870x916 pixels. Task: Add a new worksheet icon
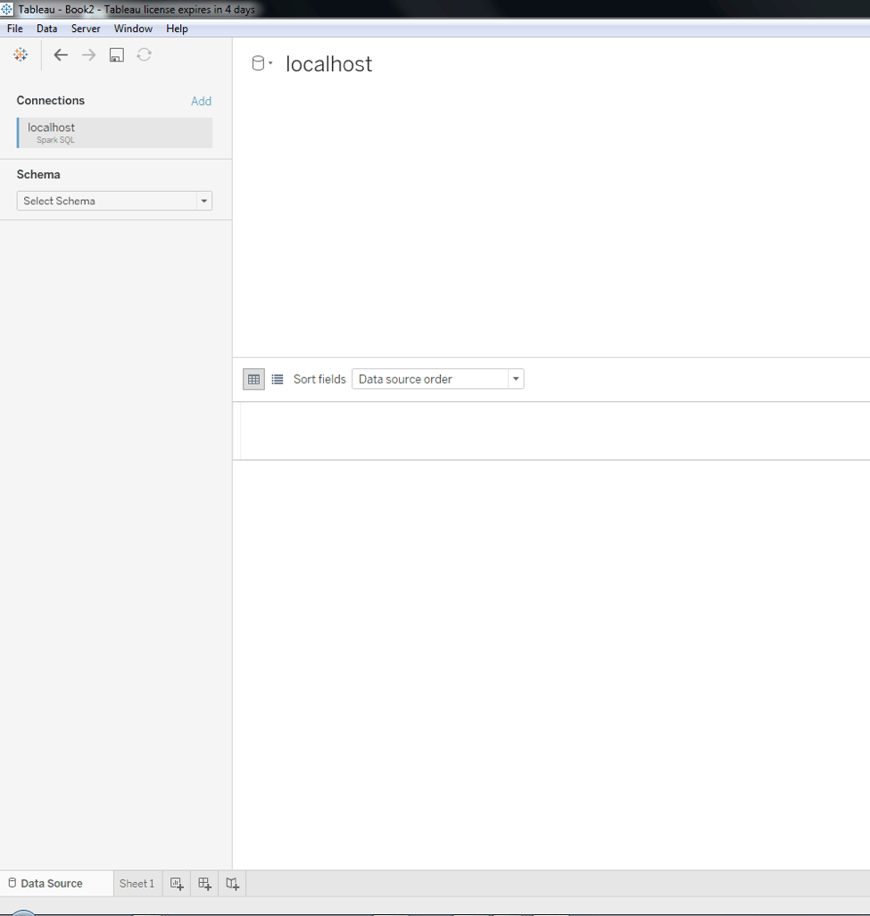click(x=176, y=884)
